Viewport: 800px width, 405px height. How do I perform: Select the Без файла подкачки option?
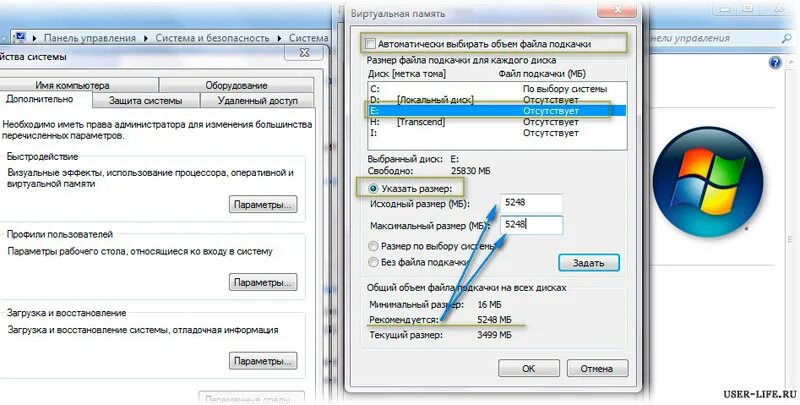coord(373,262)
